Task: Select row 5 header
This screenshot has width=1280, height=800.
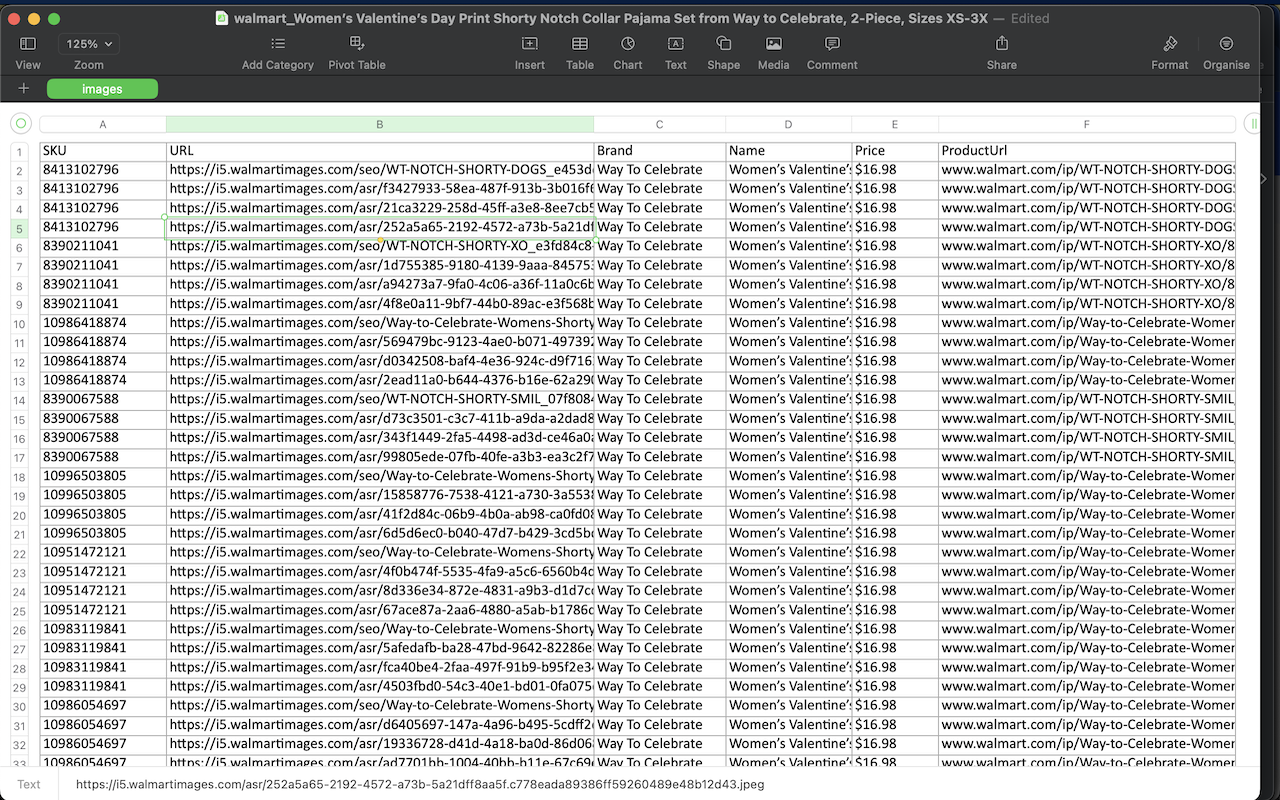Action: [x=19, y=228]
